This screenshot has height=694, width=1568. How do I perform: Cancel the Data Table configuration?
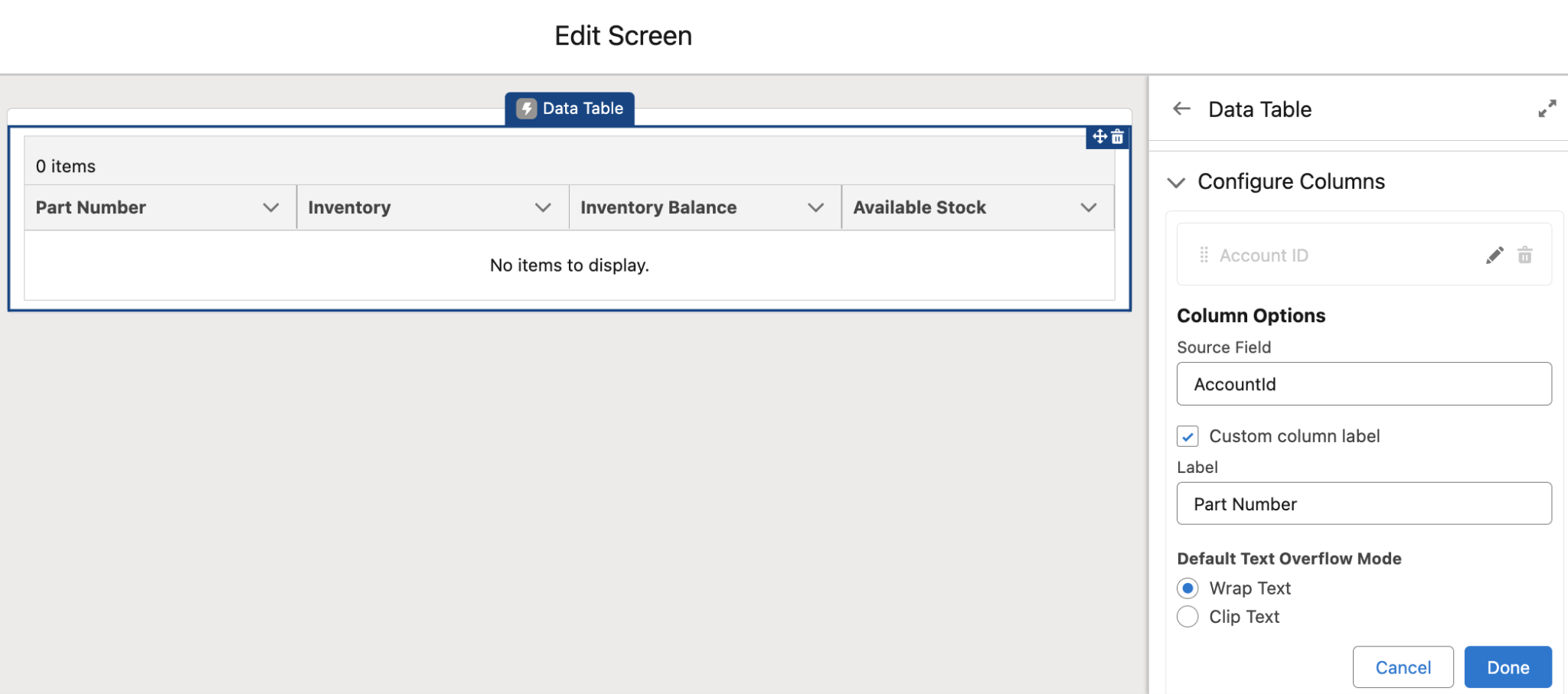(1403, 666)
